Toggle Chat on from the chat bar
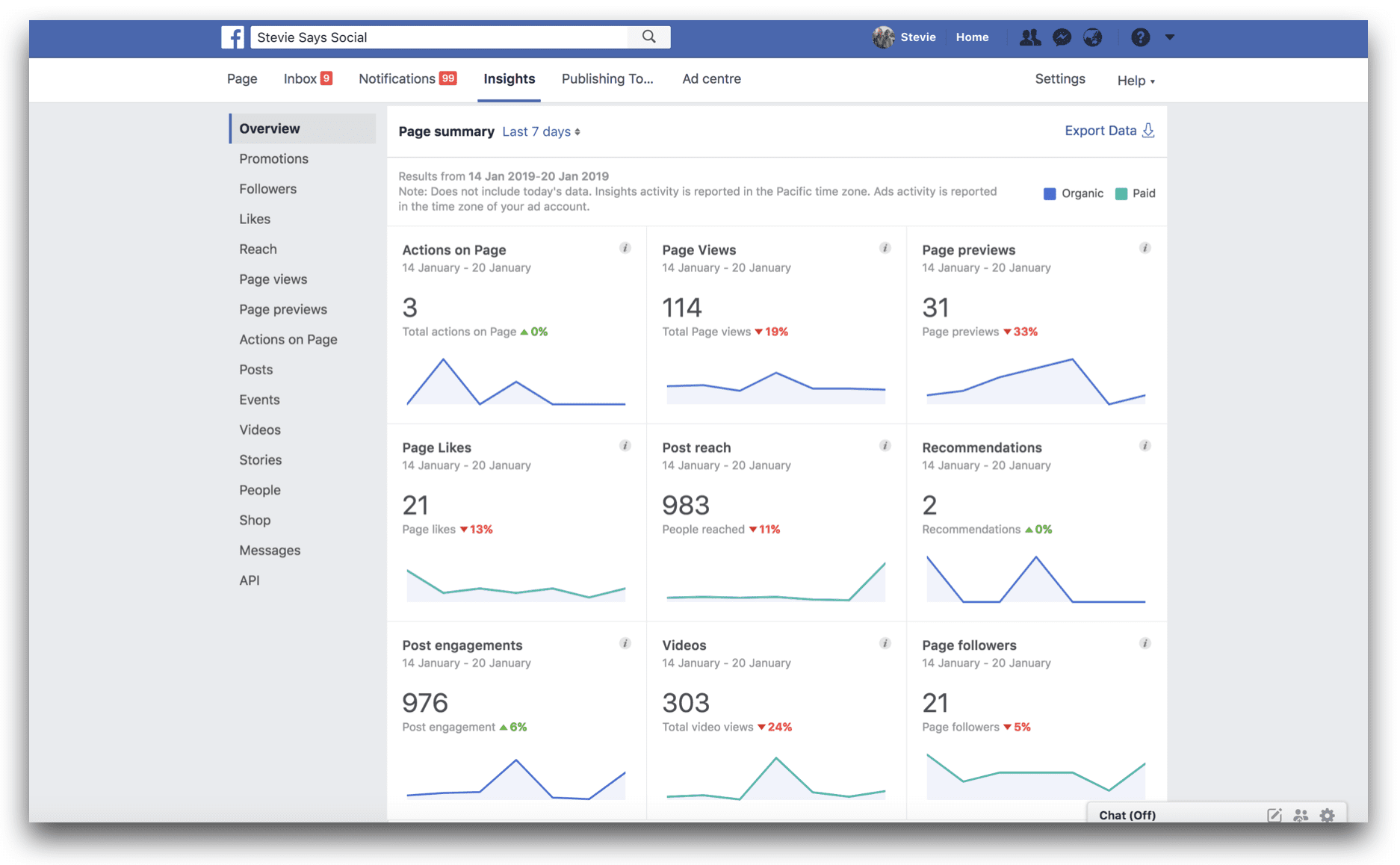Image resolution: width=1400 pixels, height=865 pixels. (1126, 815)
